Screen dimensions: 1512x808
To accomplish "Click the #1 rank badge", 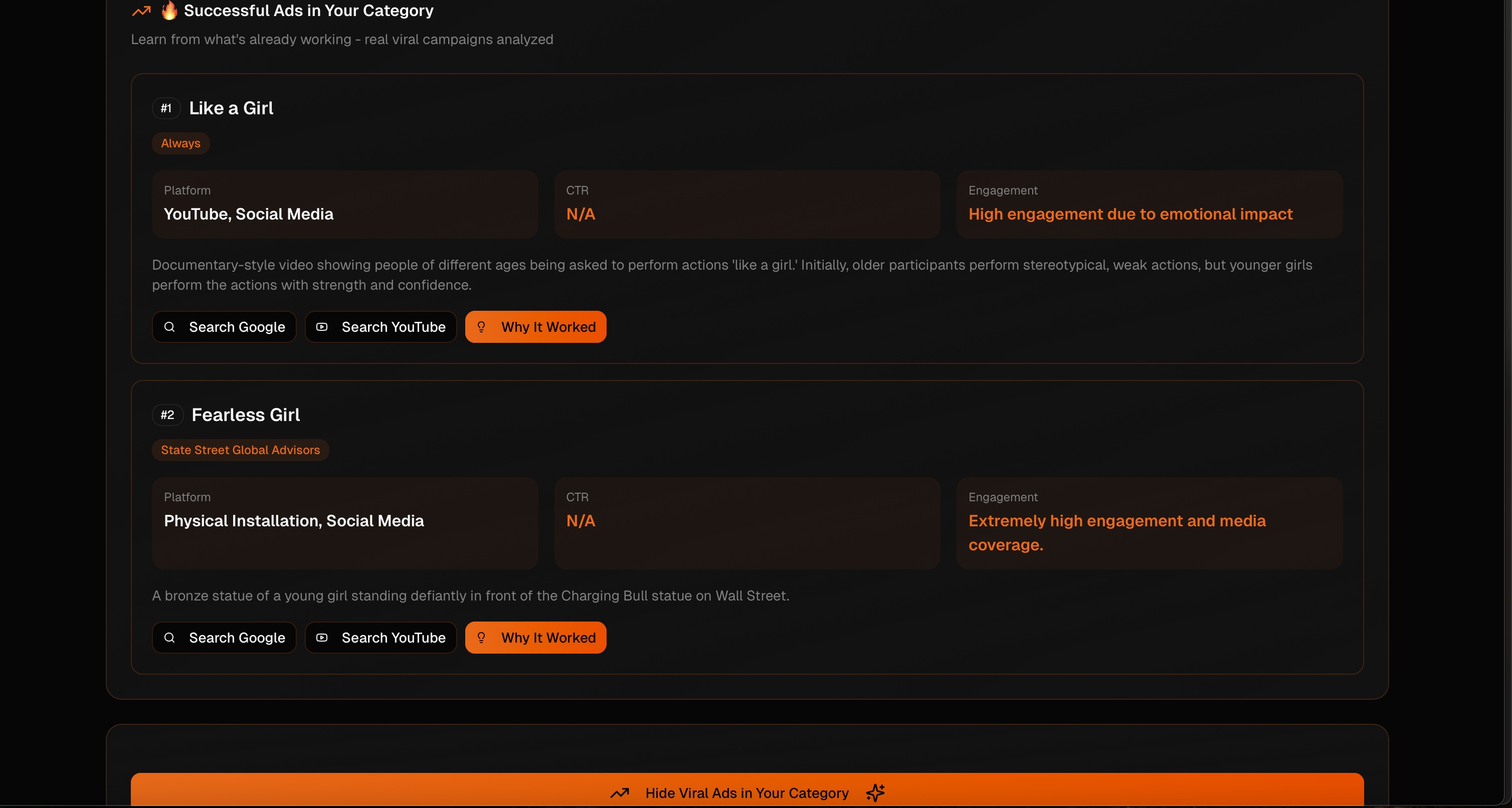I will tap(166, 108).
